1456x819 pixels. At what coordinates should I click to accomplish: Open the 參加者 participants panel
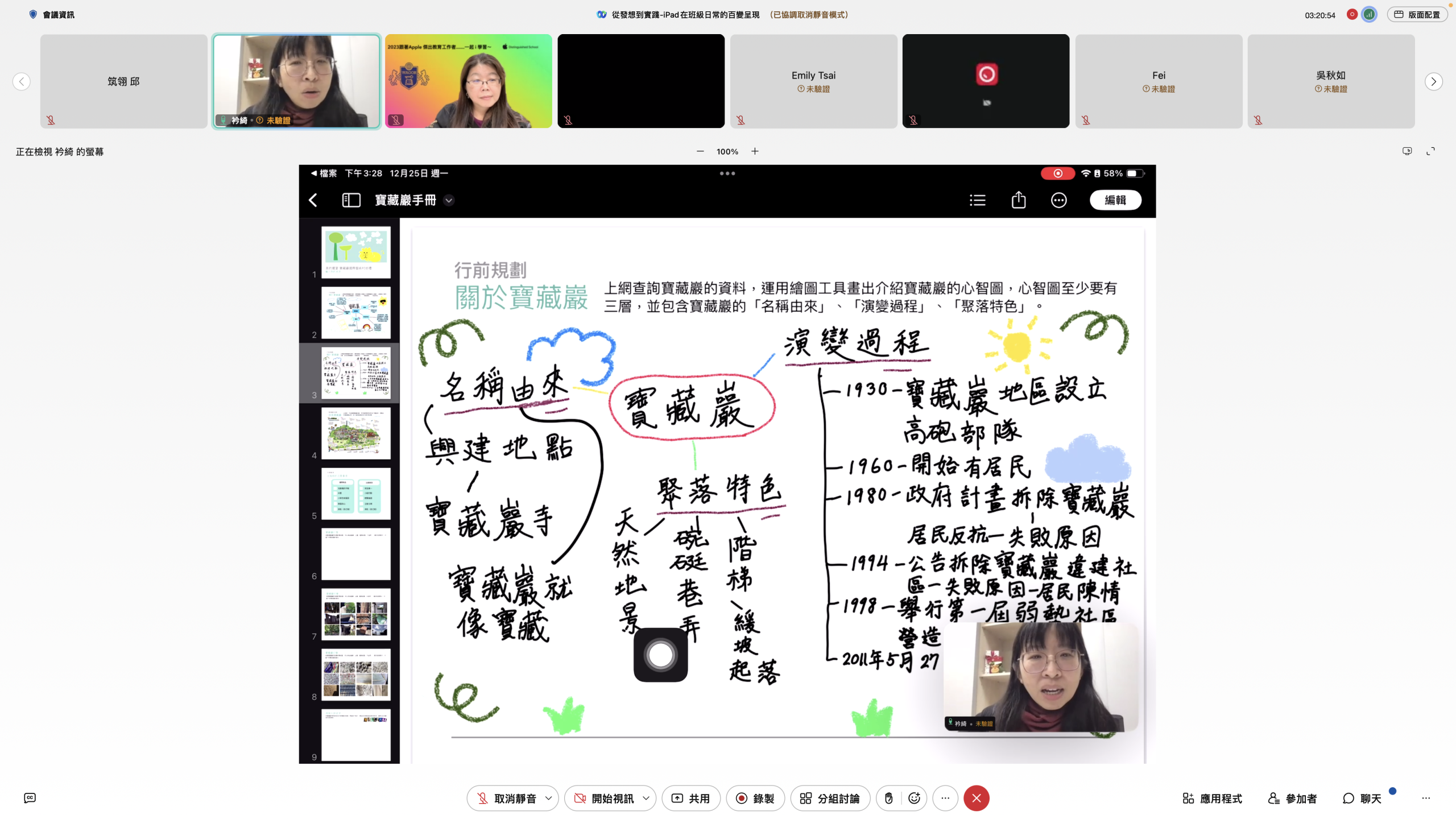tap(1292, 798)
